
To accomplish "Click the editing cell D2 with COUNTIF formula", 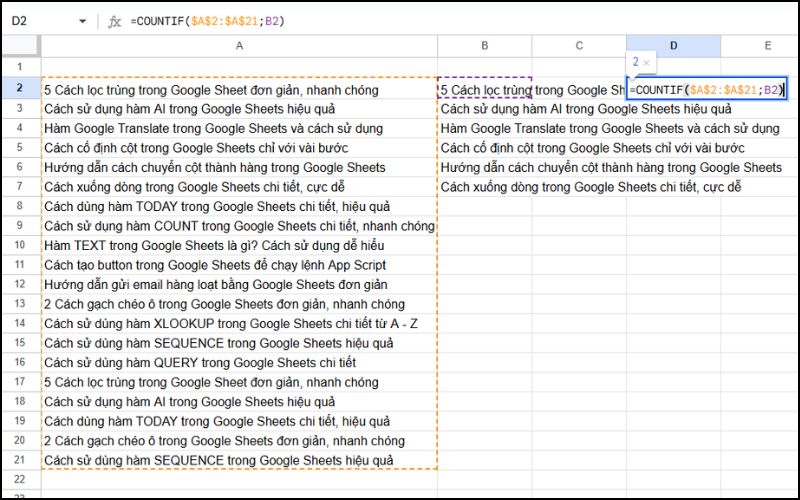I will [705, 90].
